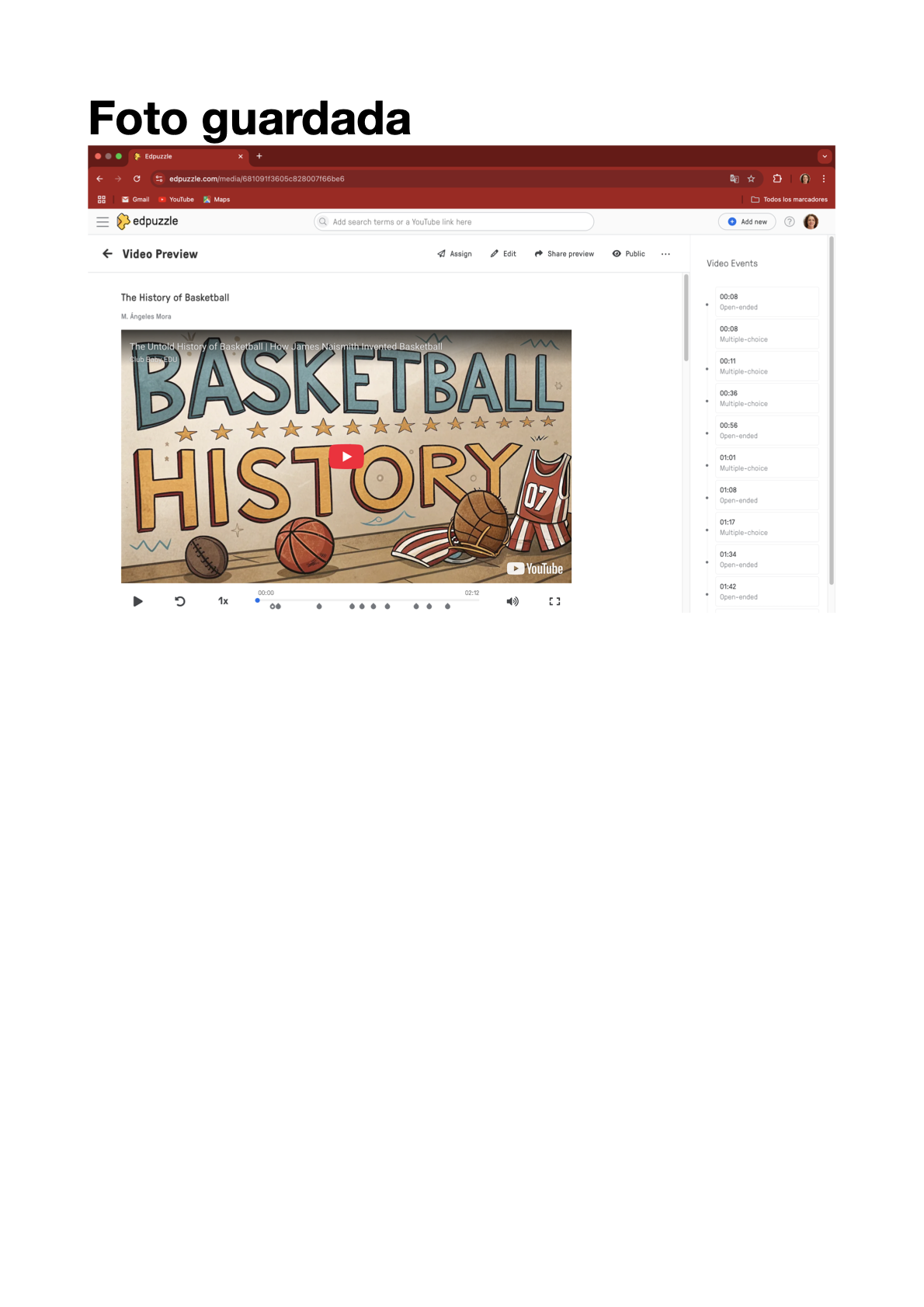The image size is (924, 1307).
Task: Open the 01:08 Open-ended event
Action: tap(766, 495)
